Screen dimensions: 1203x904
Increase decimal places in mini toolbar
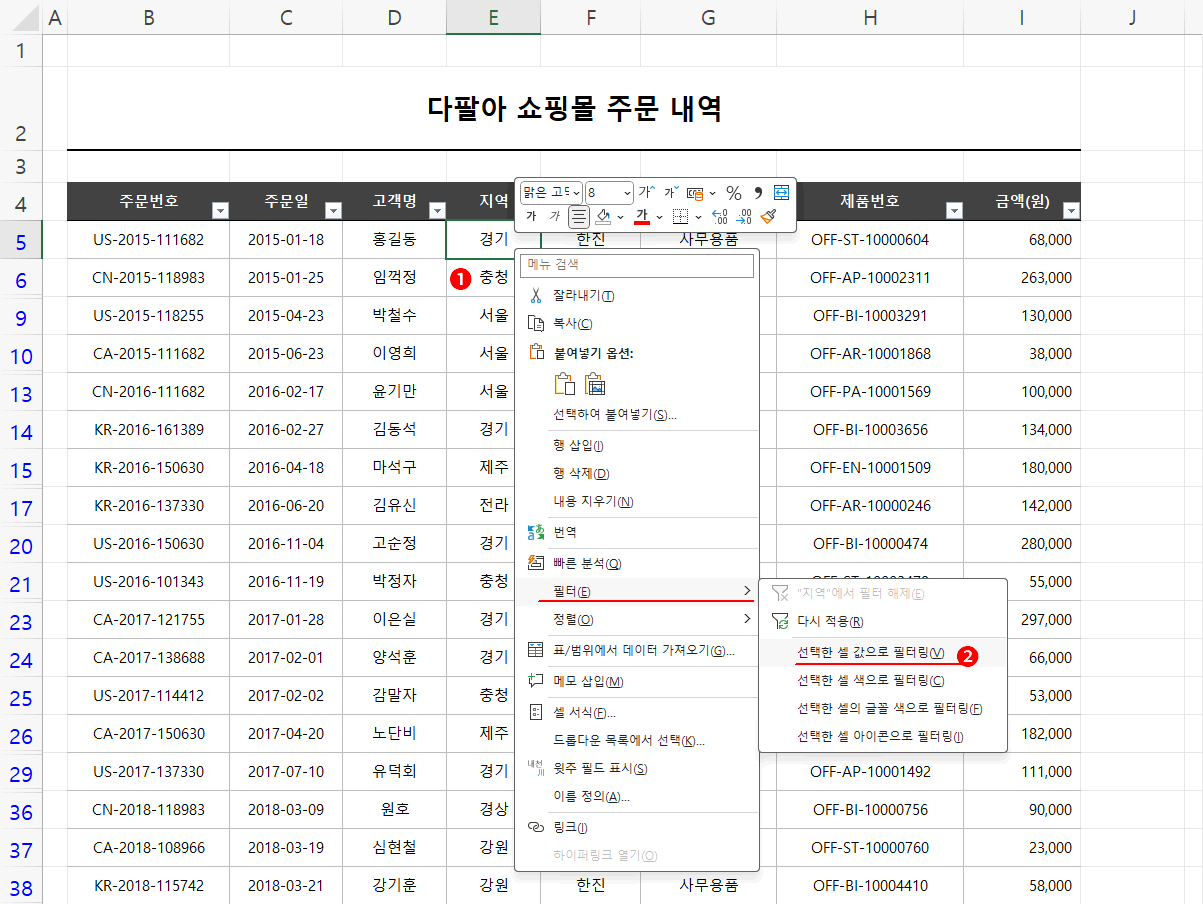(x=720, y=216)
